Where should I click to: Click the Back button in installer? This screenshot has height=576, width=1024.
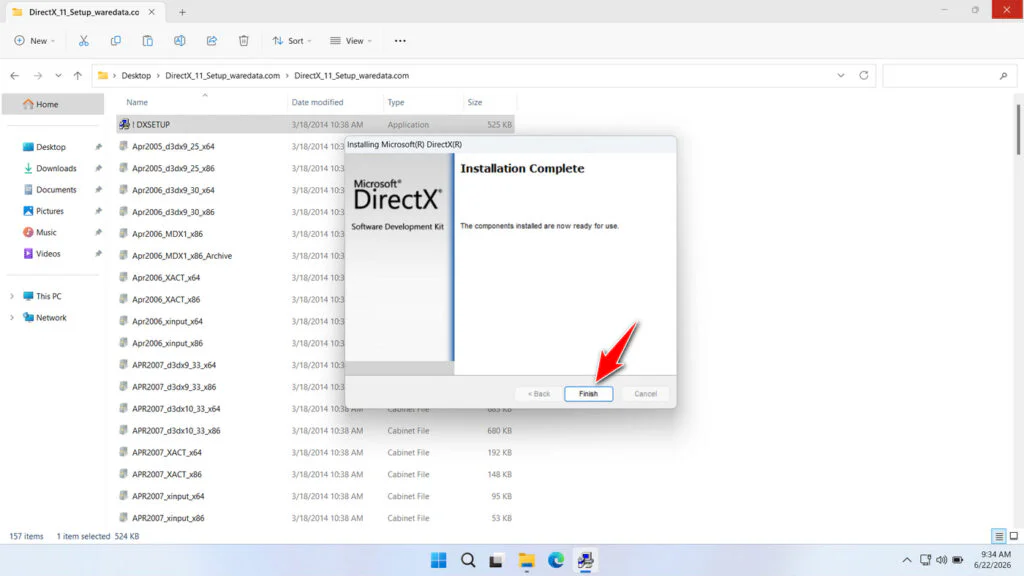point(539,394)
